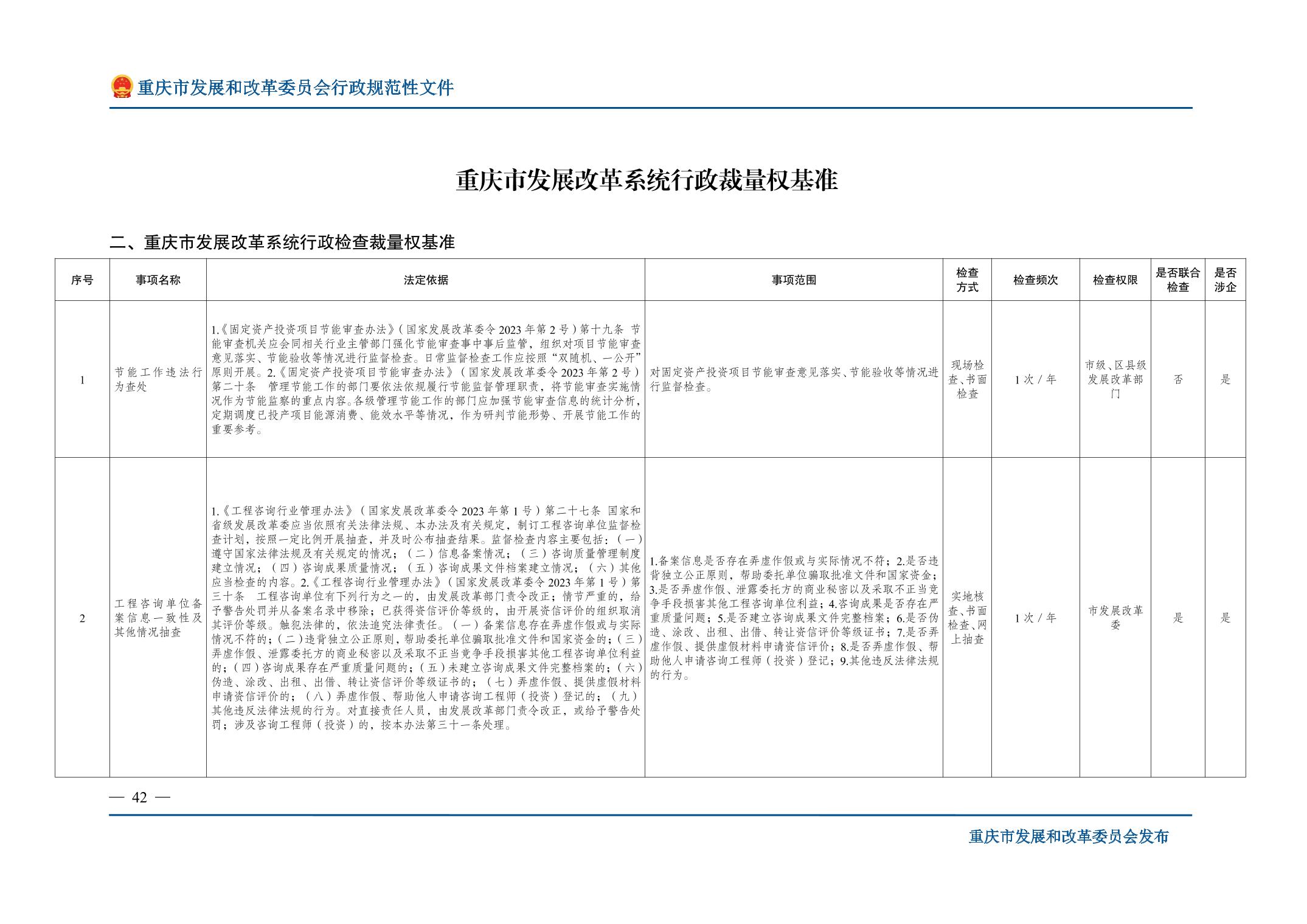Viewport: 1307px width, 924px height.
Task: Select the 工程咨询单位备案信息一致性 item cell
Action: (158, 618)
